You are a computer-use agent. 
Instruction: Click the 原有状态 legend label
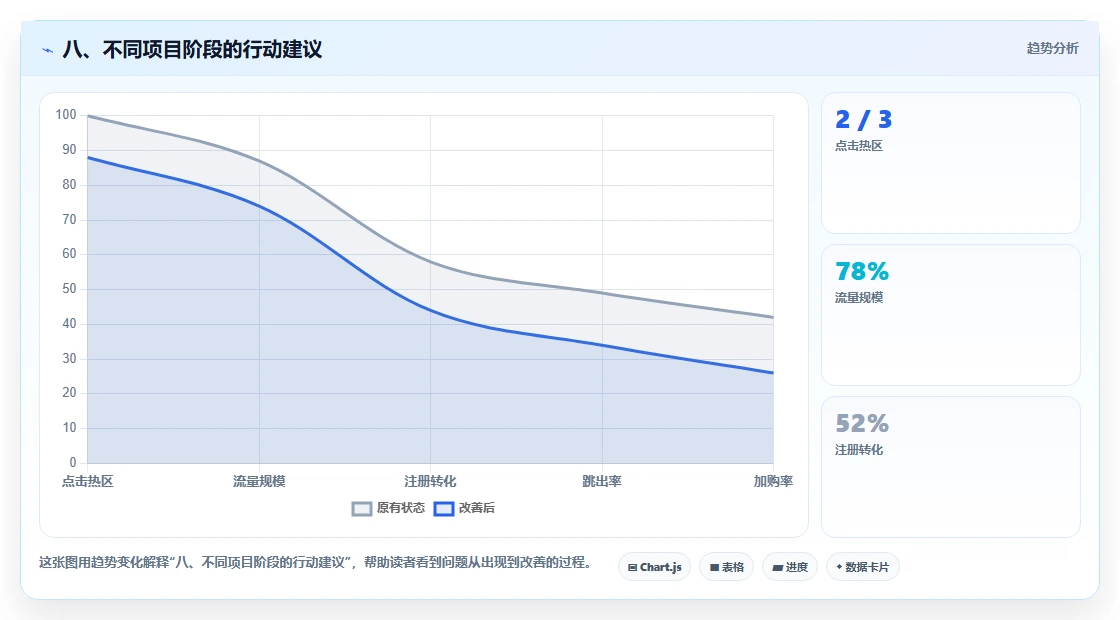(401, 508)
